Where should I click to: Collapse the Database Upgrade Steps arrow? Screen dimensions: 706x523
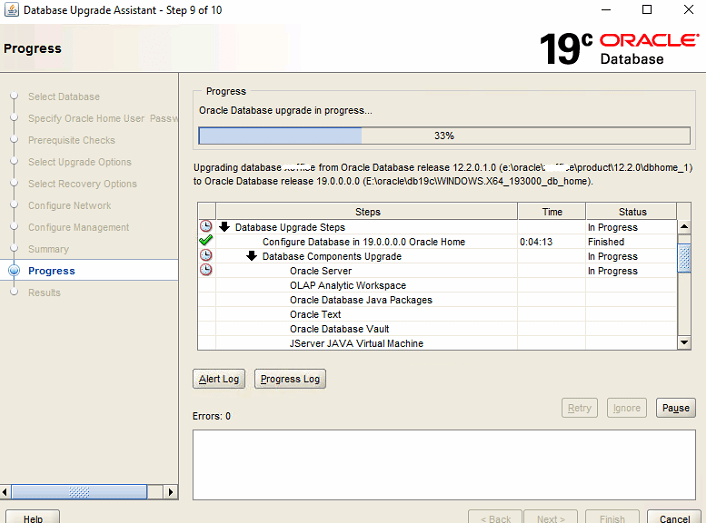pyautogui.click(x=225, y=227)
